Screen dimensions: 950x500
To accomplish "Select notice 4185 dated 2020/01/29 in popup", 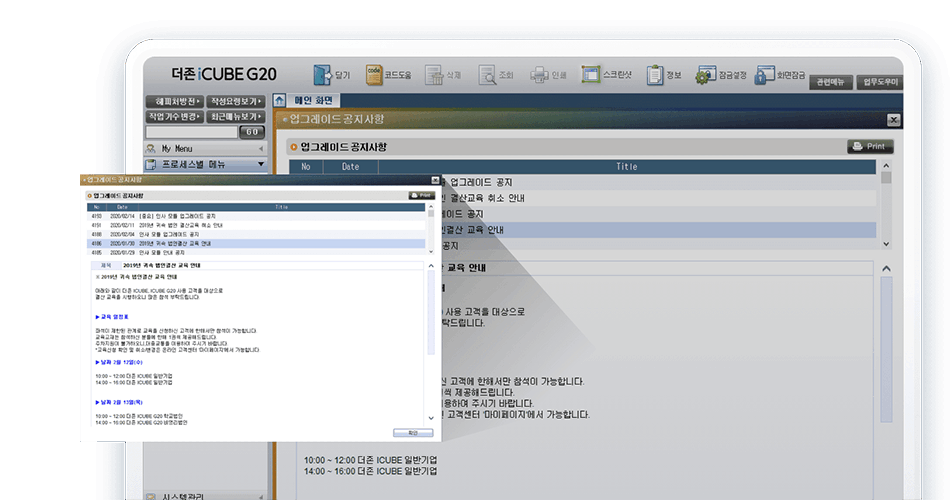I will click(256, 252).
